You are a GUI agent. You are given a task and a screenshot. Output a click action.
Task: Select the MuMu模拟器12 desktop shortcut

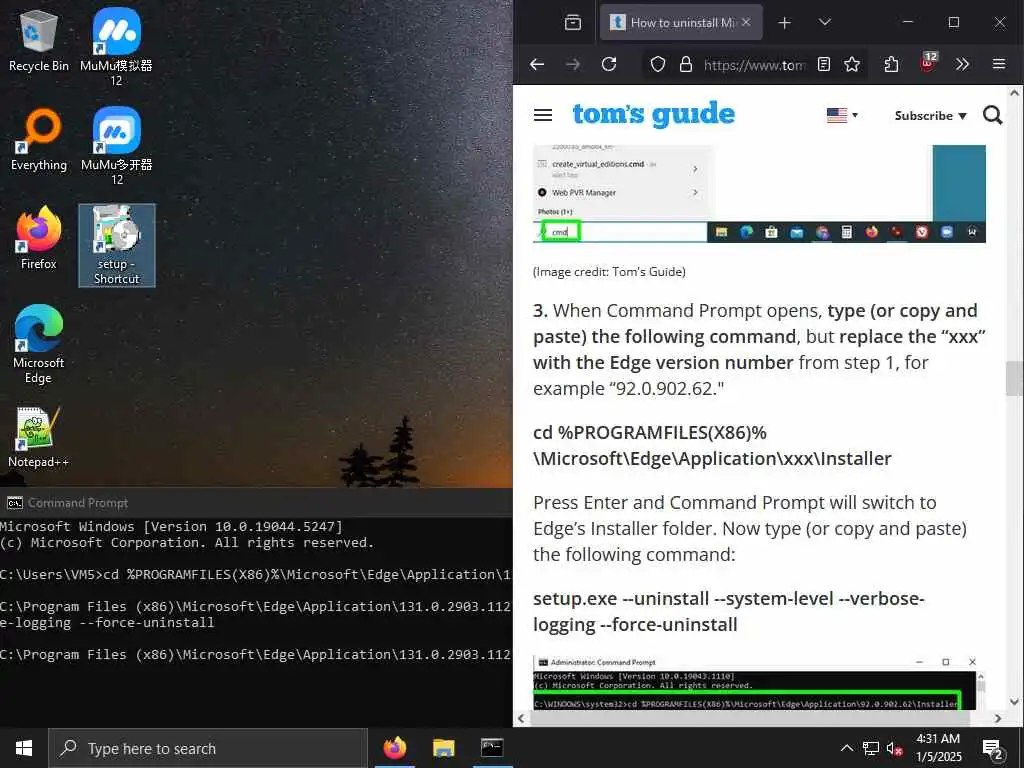click(116, 47)
